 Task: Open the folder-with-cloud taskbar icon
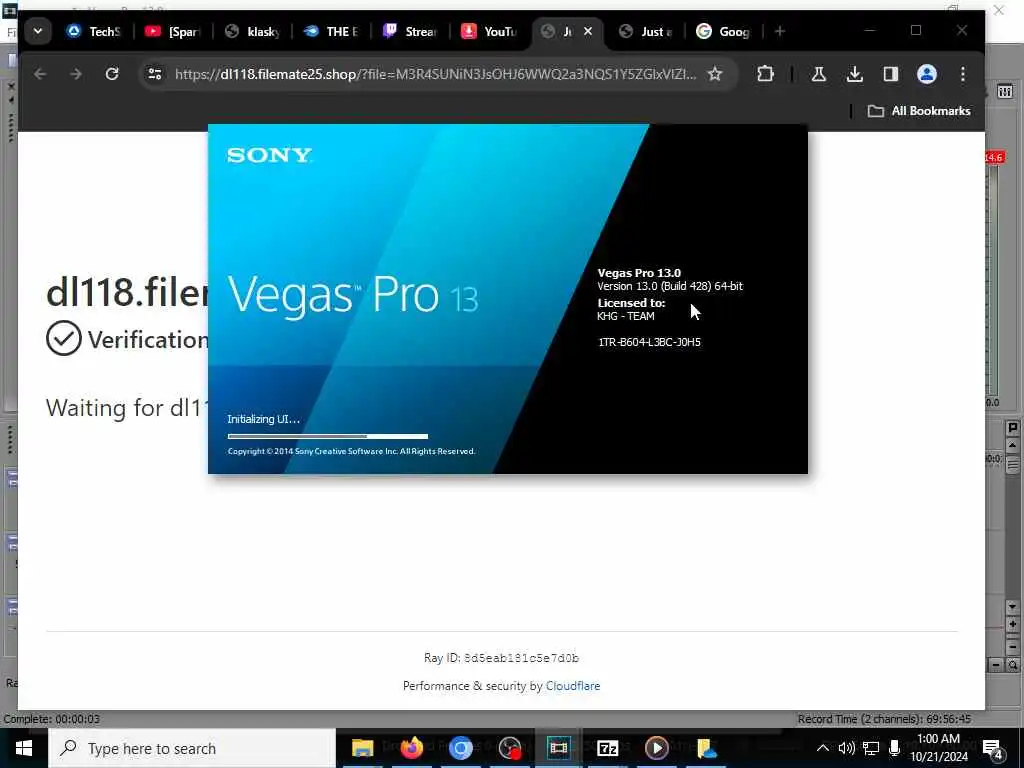(706, 748)
